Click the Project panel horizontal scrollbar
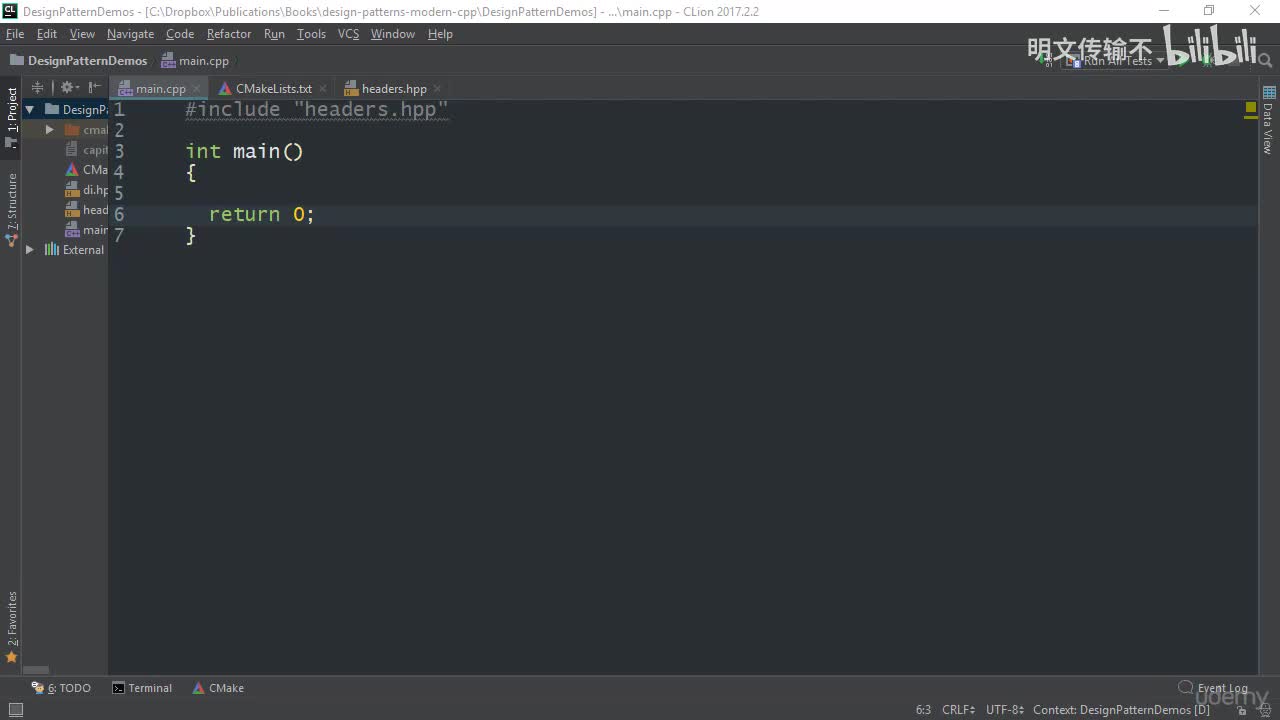The width and height of the screenshot is (1280, 720). point(36,670)
